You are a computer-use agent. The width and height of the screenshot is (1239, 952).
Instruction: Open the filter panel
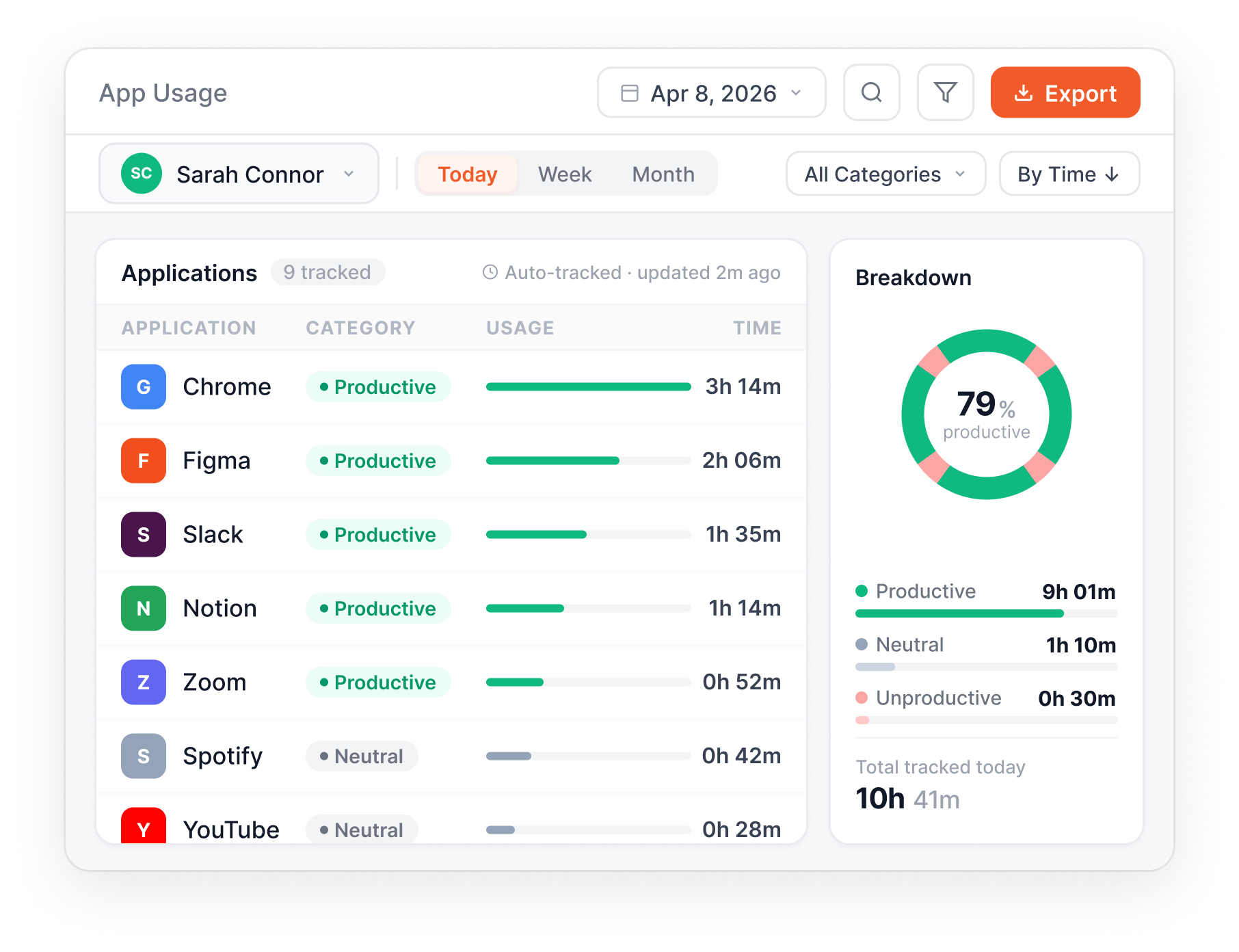945,92
